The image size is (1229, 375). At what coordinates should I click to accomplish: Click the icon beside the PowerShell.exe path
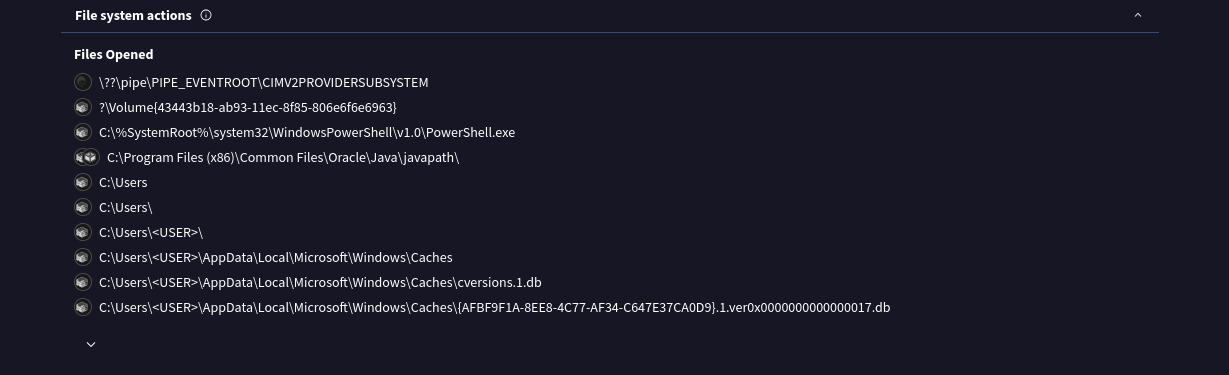(82, 132)
